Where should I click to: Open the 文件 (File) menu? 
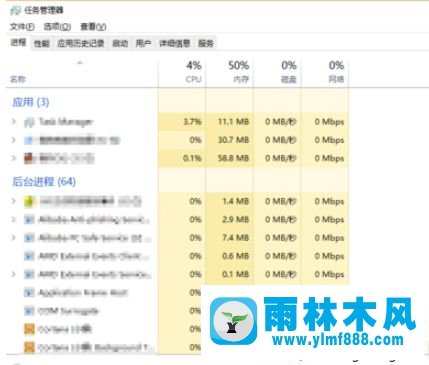pos(22,27)
